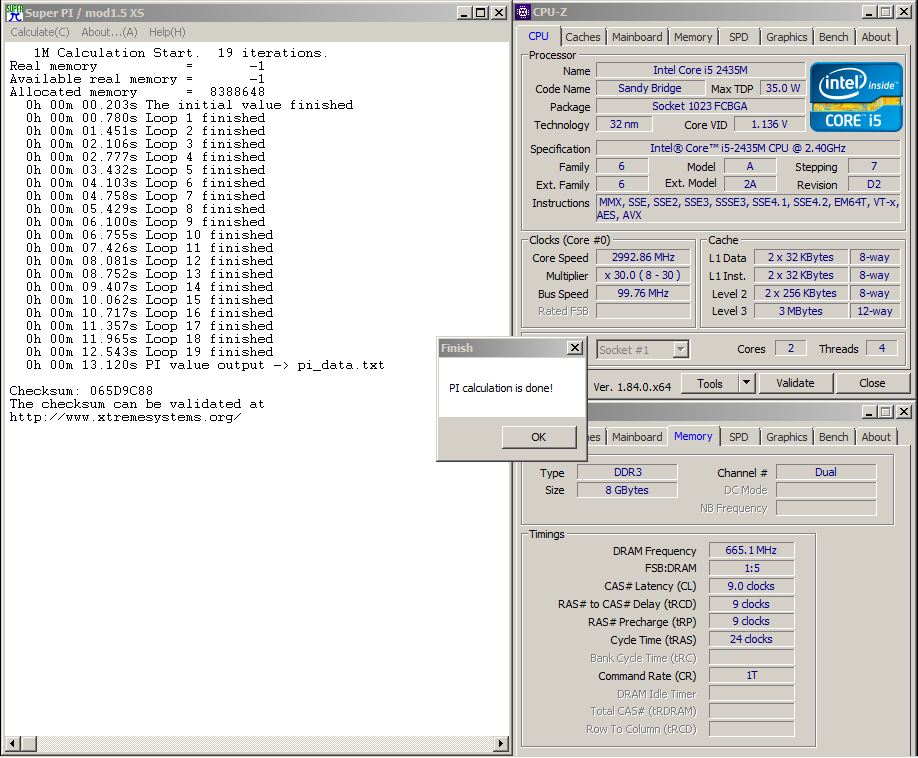
Task: Open the Calculate(C) menu in Super PI
Action: point(40,32)
